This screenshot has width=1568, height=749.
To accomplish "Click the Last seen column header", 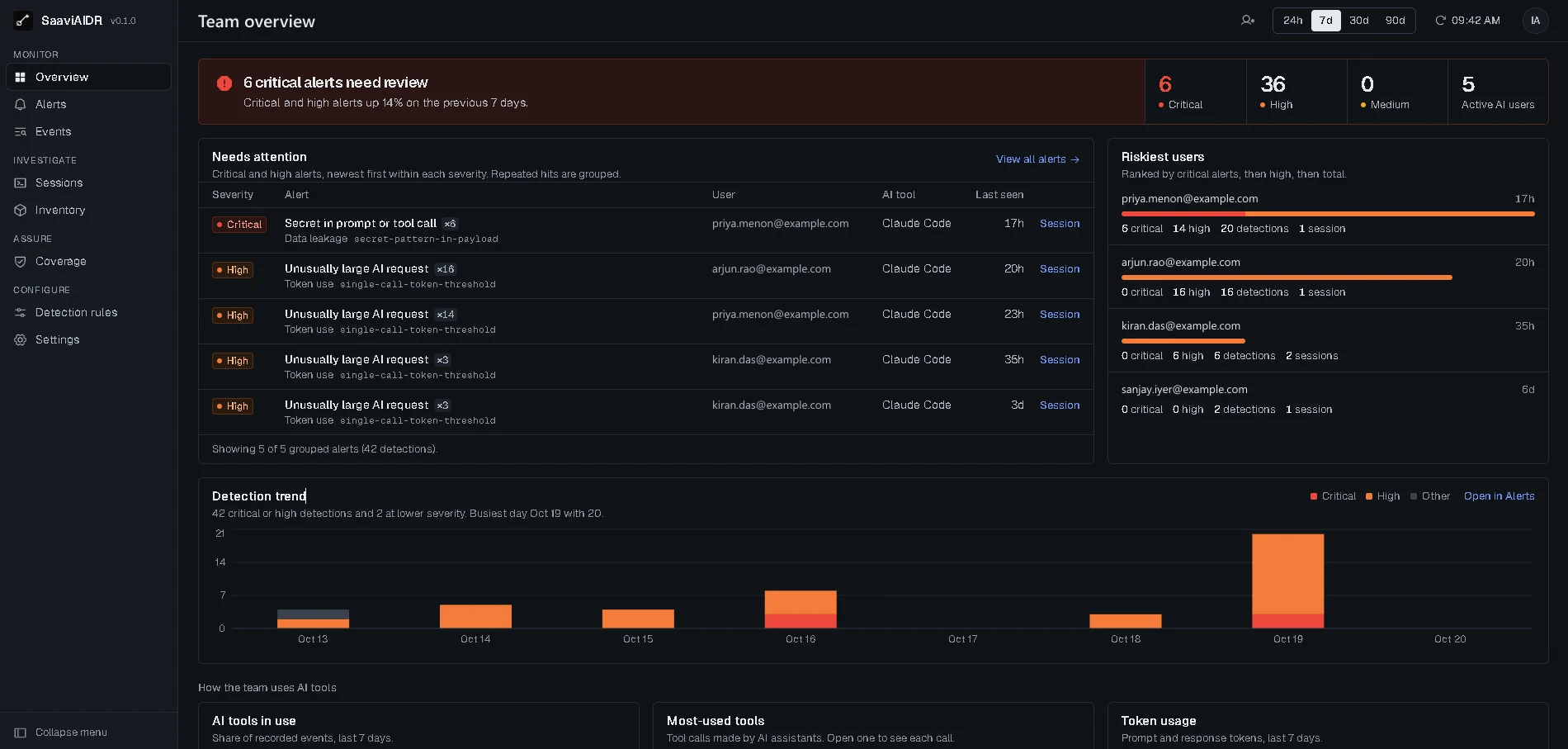I will [999, 195].
